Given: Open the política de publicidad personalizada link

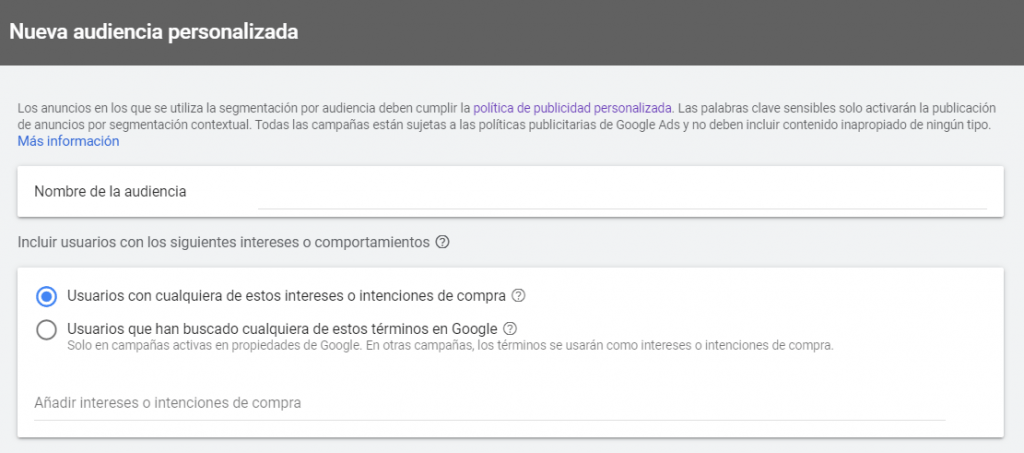Looking at the screenshot, I should (573, 108).
